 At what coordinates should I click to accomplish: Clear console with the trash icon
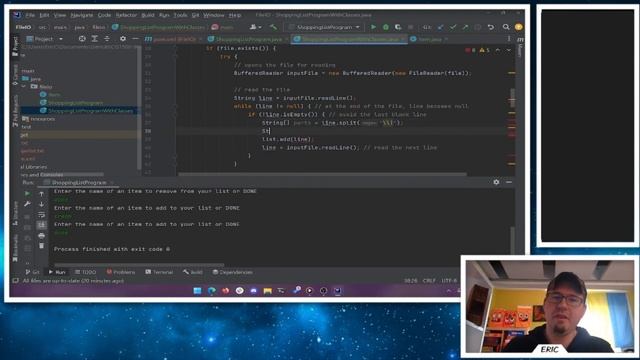pyautogui.click(x=41, y=246)
